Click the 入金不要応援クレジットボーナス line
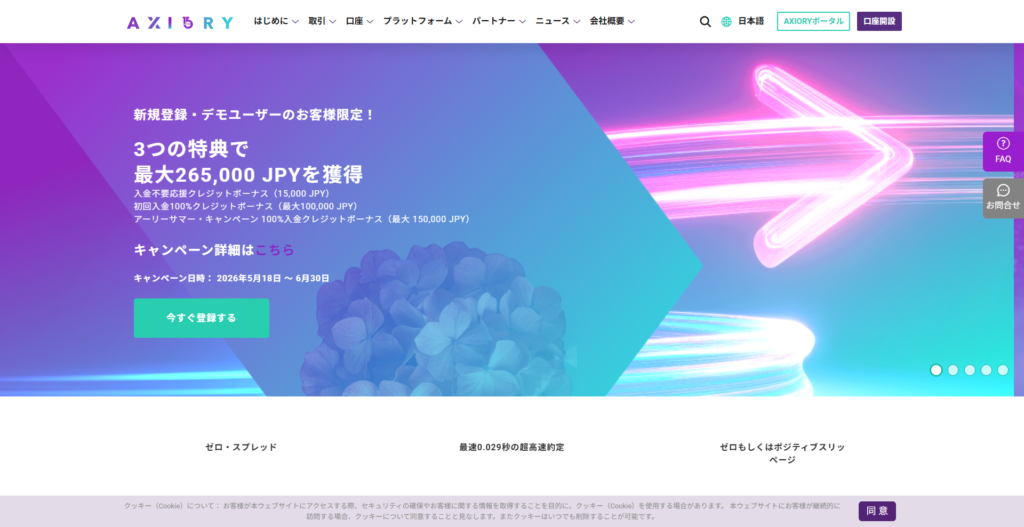This screenshot has height=527, width=1024. (232, 194)
